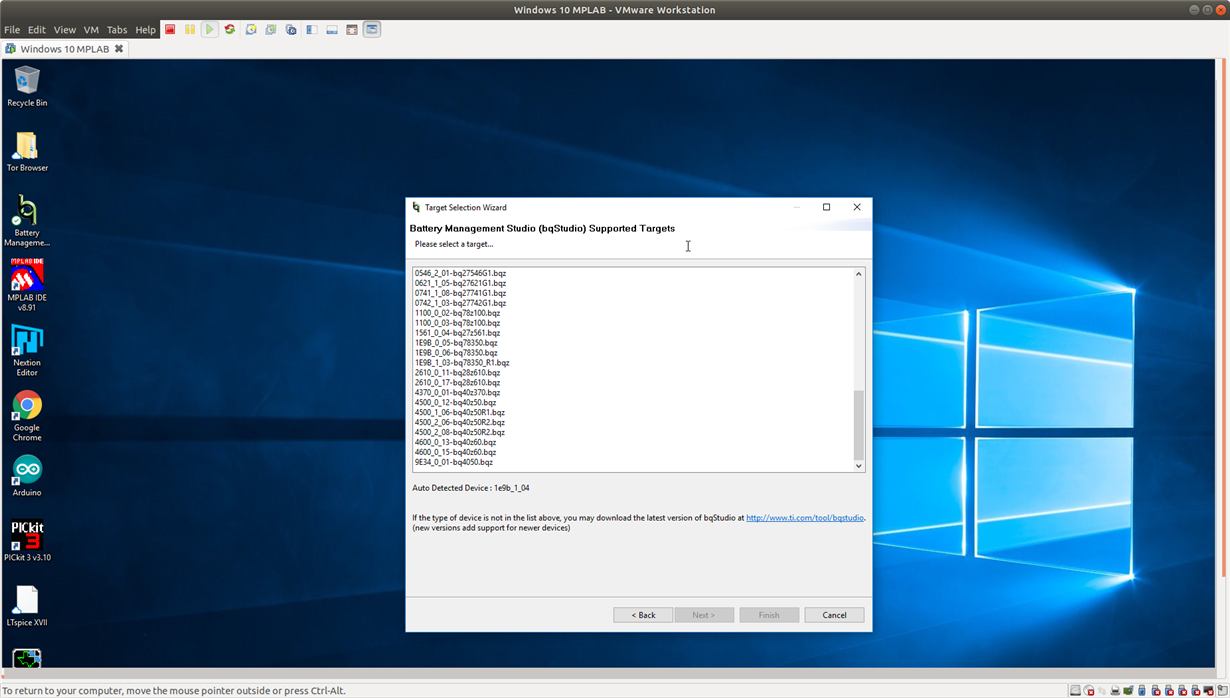This screenshot has width=1230, height=698.
Task: Select 4500_2_06-bq40z50R2.bqz target
Action: click(x=460, y=423)
